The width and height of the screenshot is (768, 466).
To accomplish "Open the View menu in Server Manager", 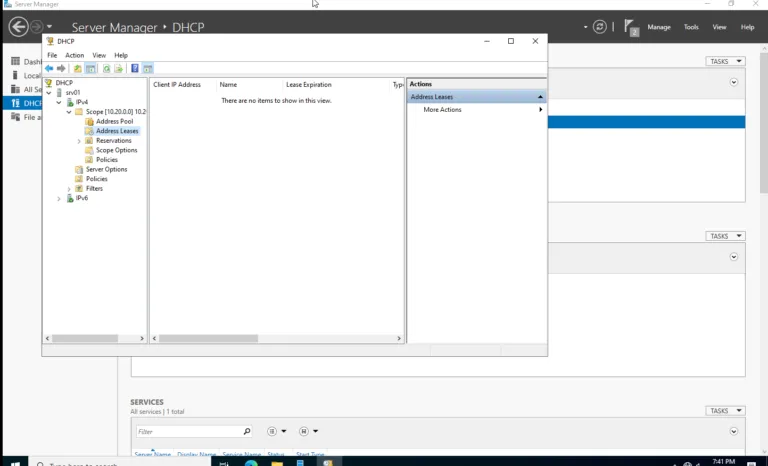I will [719, 27].
